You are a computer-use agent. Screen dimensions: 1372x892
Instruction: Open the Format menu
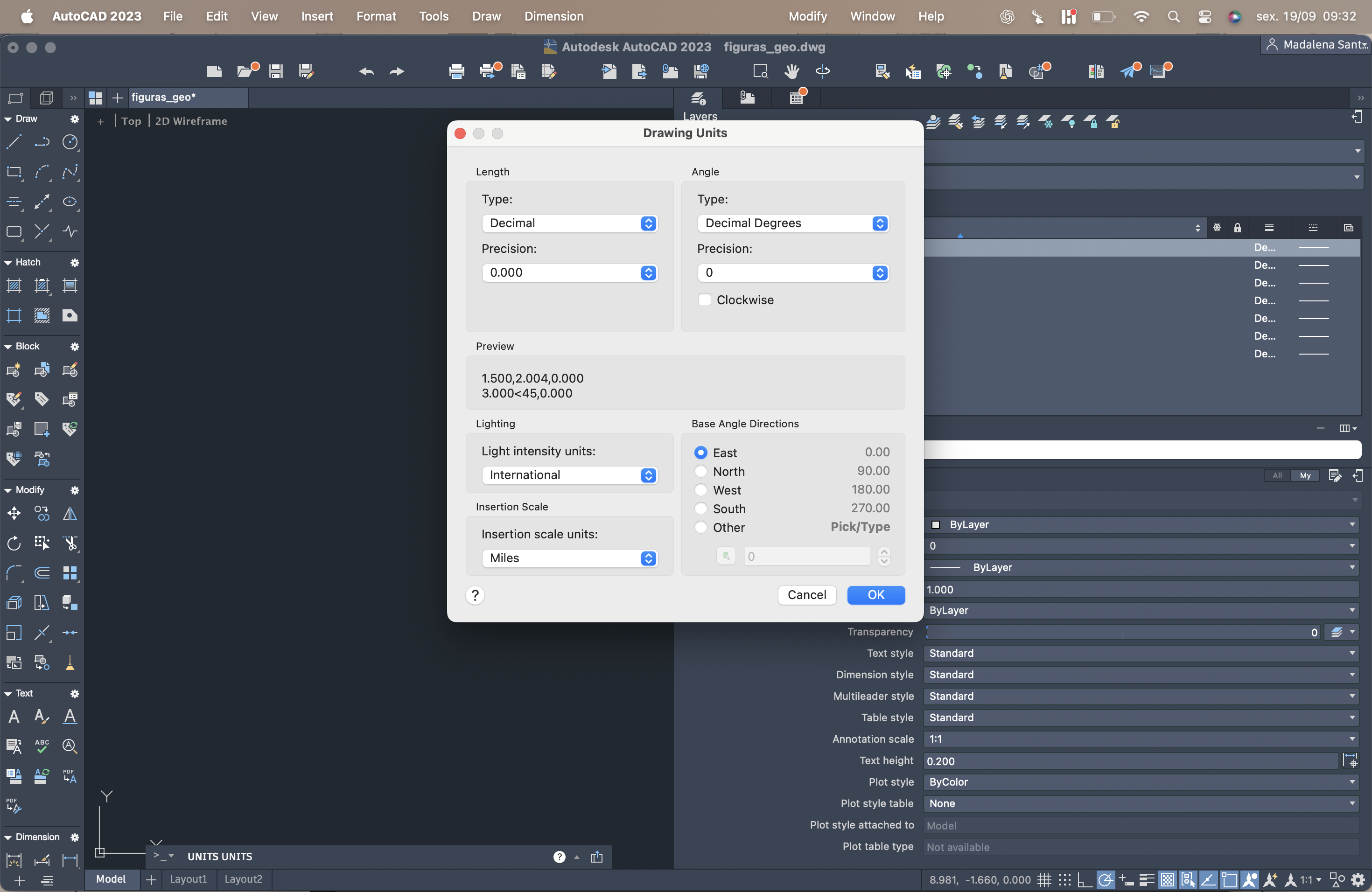tap(376, 16)
